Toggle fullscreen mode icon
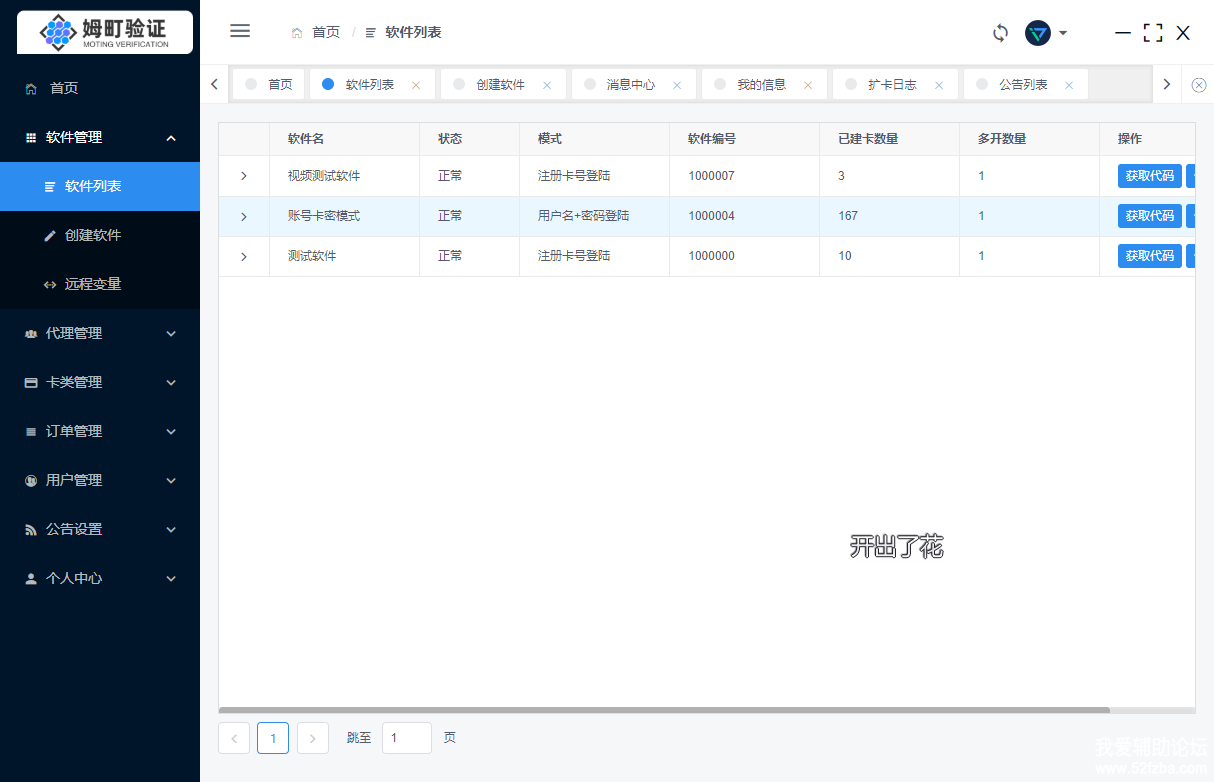This screenshot has height=782, width=1214. 1153,33
